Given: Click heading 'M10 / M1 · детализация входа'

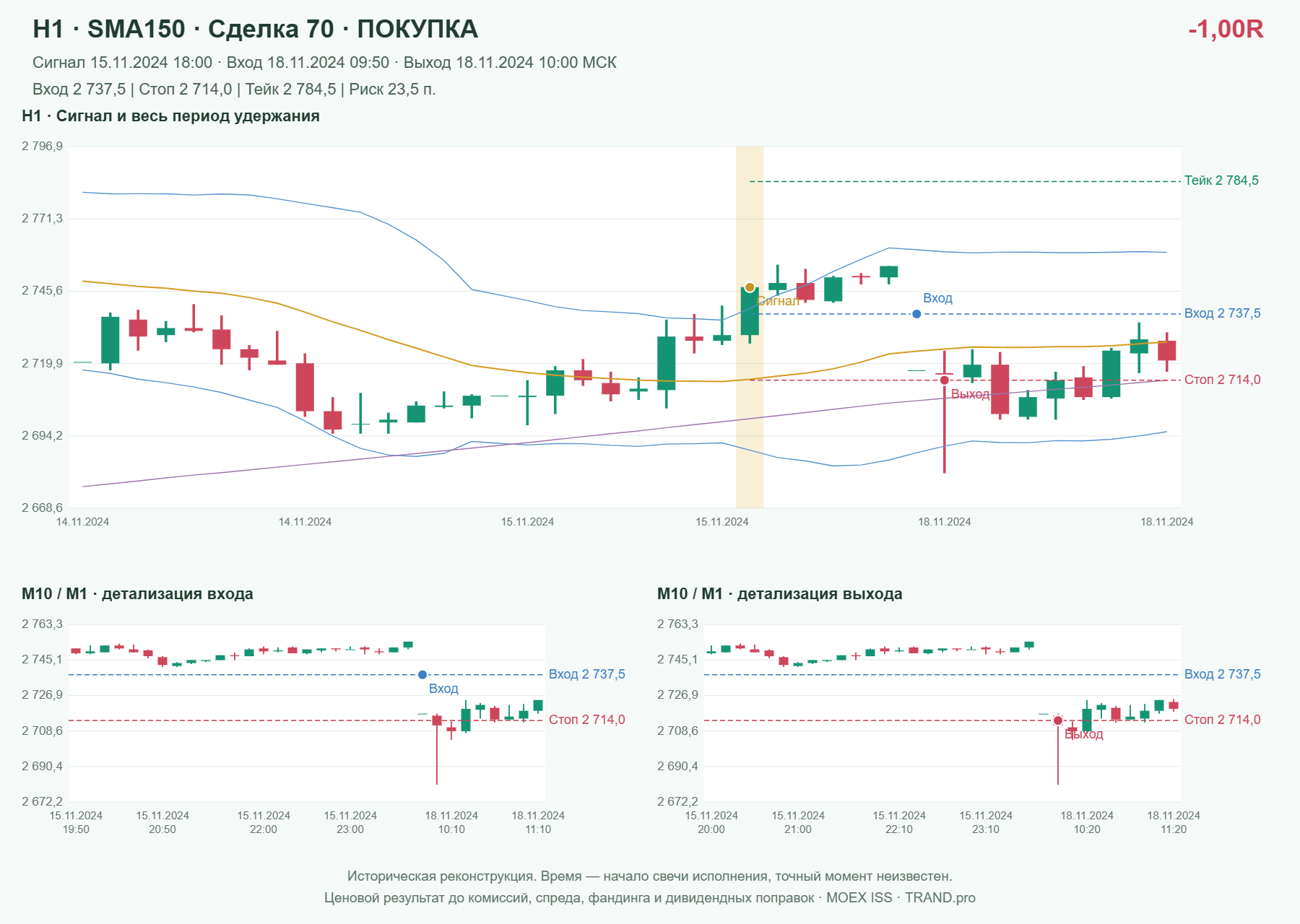Looking at the screenshot, I should coord(137,594).
